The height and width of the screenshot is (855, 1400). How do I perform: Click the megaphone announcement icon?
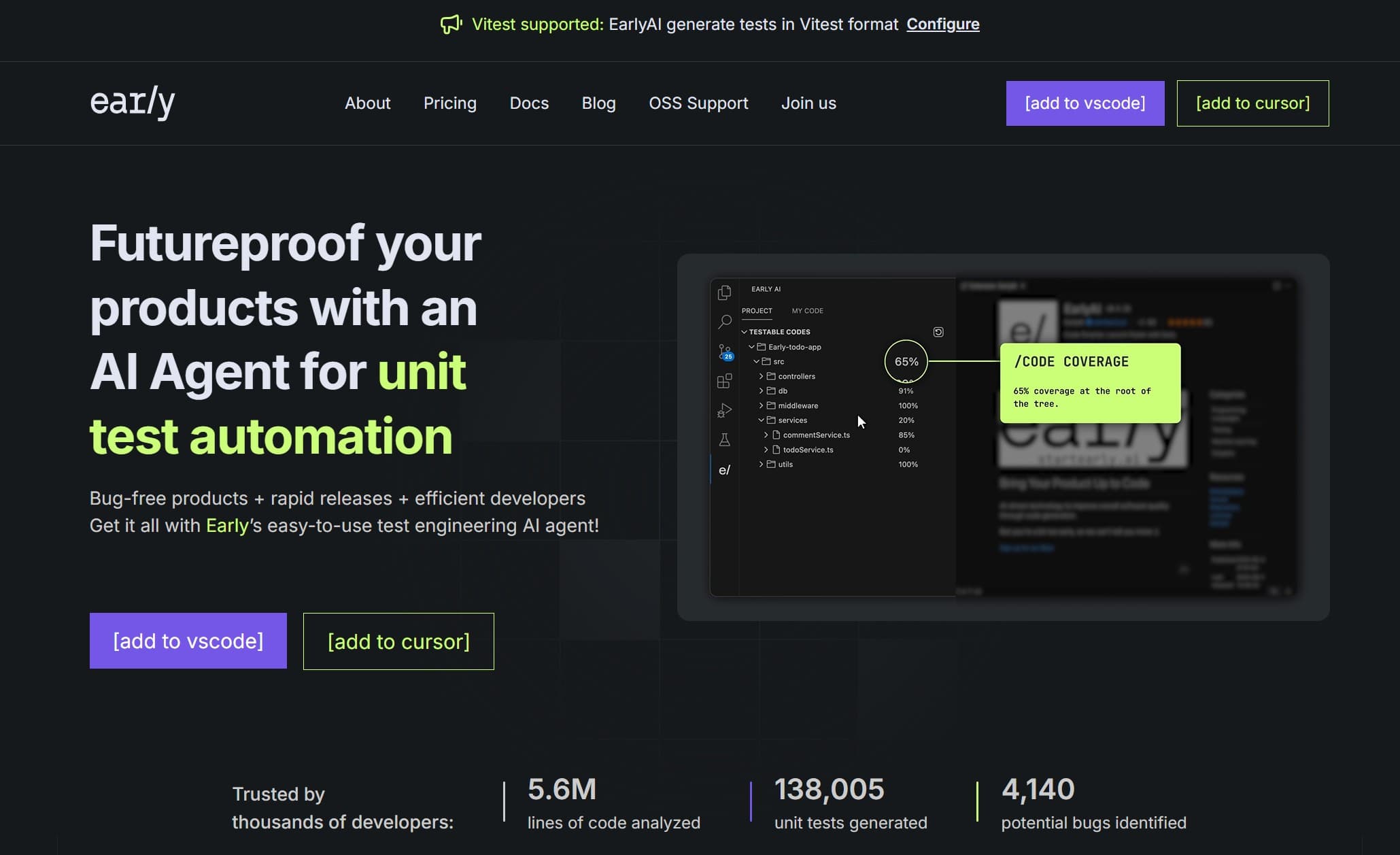451,24
